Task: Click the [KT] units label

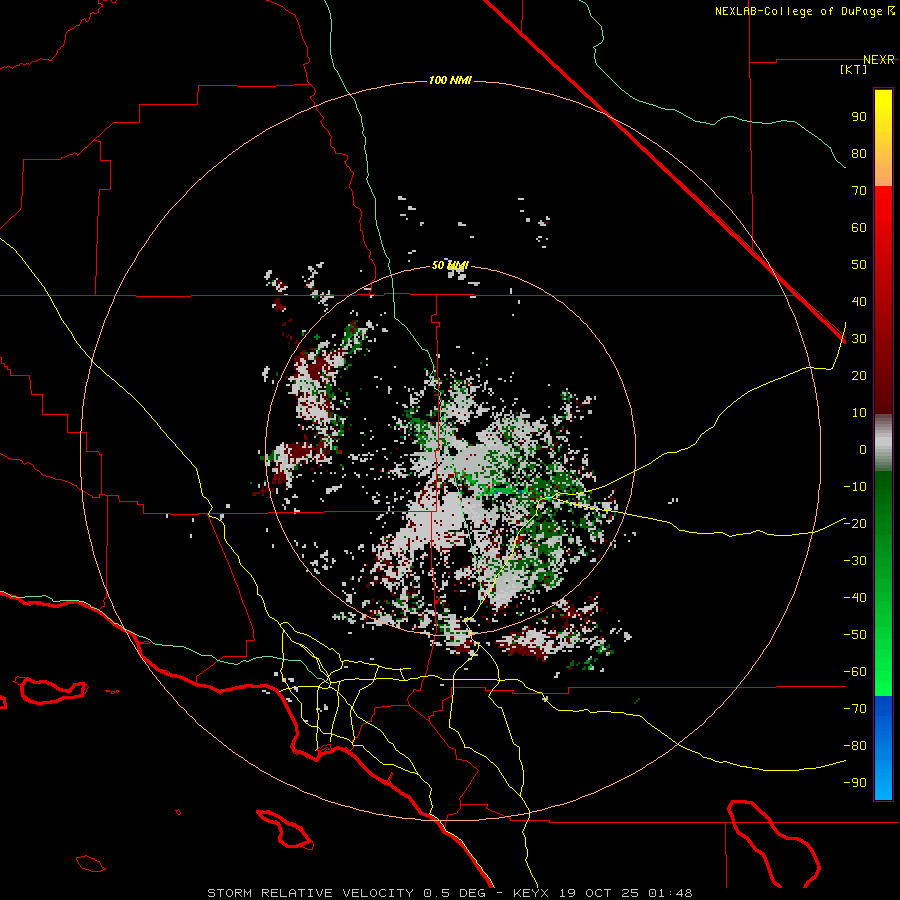Action: (854, 69)
